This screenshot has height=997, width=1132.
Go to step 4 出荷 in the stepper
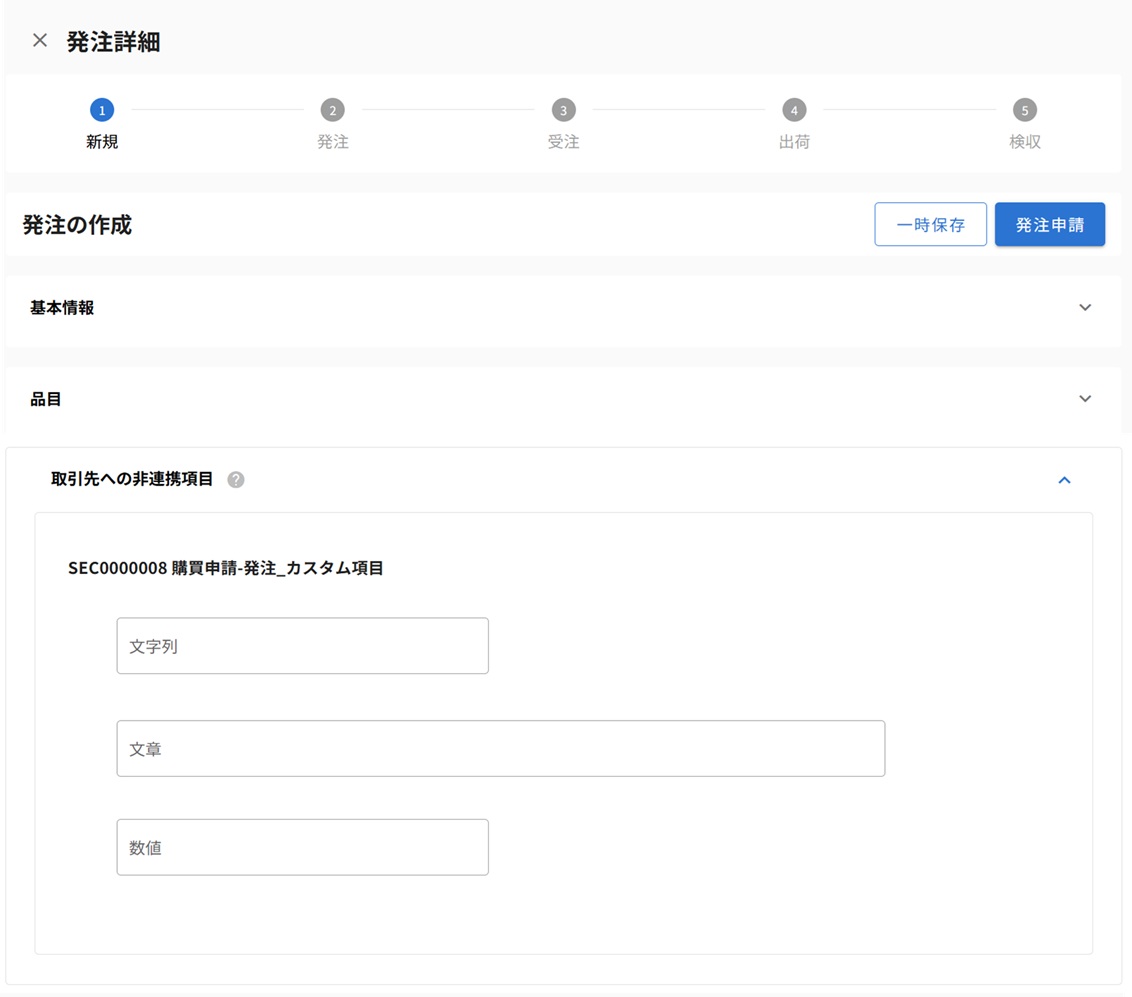794,110
